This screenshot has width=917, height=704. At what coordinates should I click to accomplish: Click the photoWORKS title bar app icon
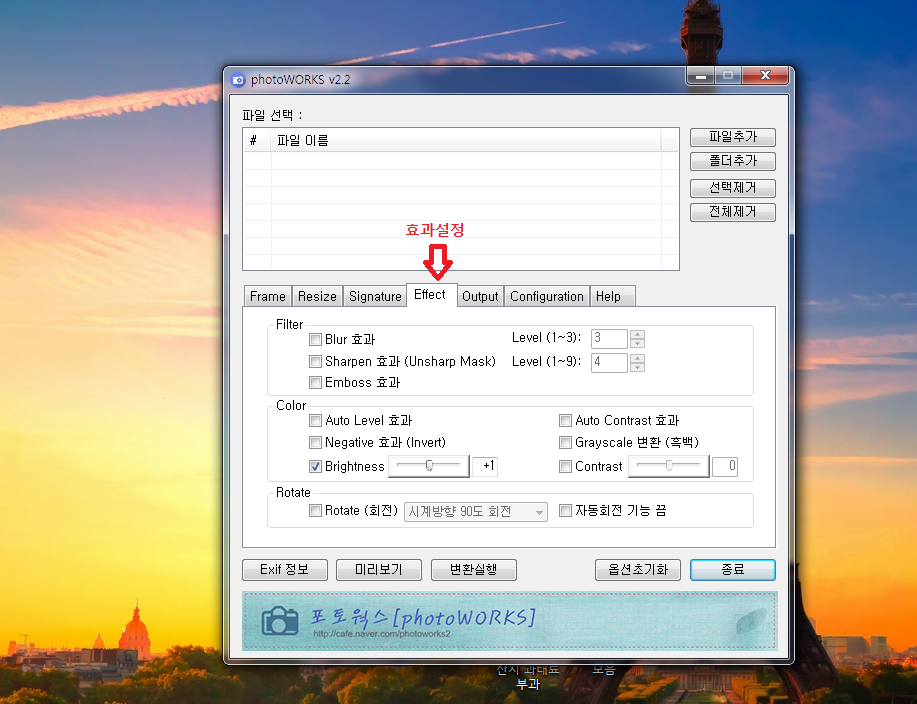(x=238, y=80)
